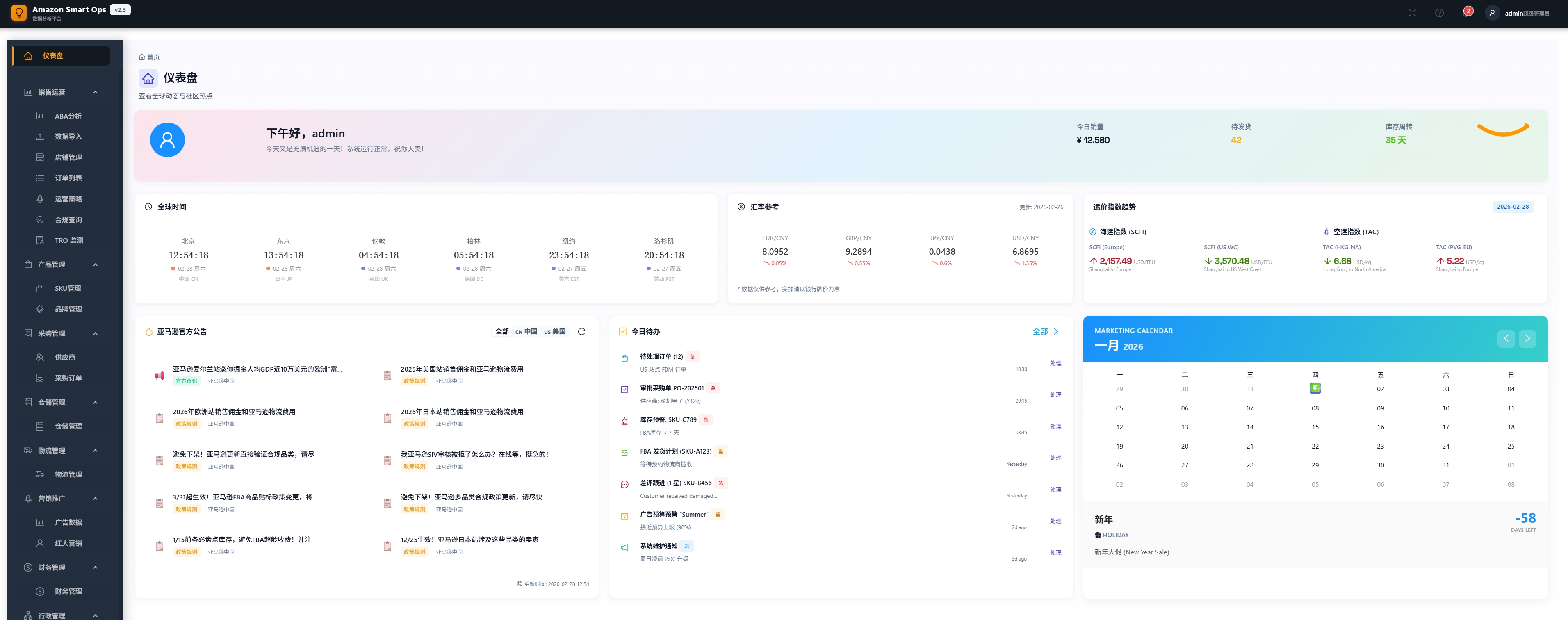Open 订单列表 menu item
The width and height of the screenshot is (1568, 620).
point(68,178)
